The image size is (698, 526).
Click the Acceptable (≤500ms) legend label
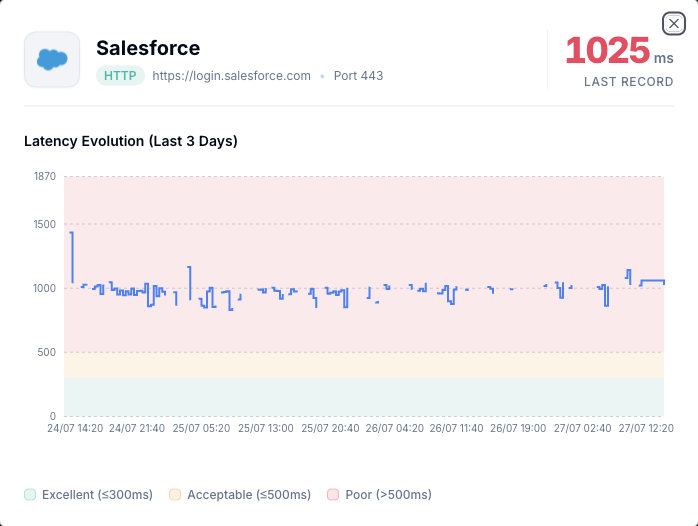click(249, 495)
